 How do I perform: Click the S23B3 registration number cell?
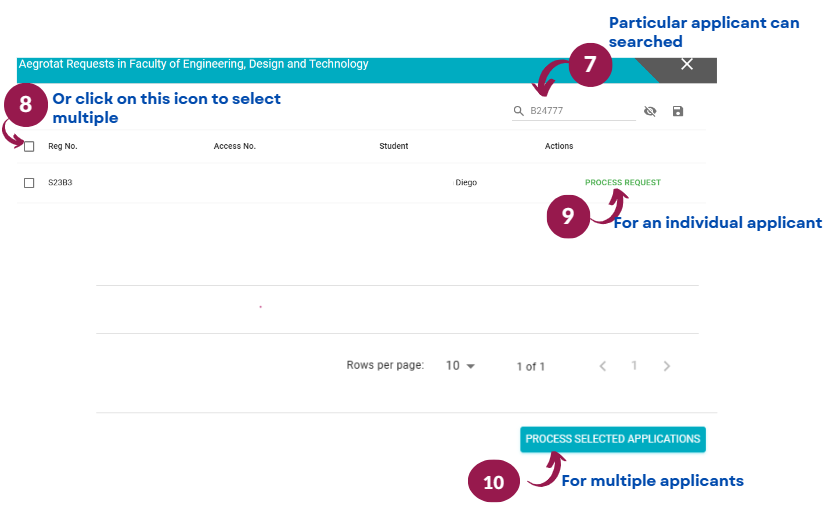click(x=60, y=182)
